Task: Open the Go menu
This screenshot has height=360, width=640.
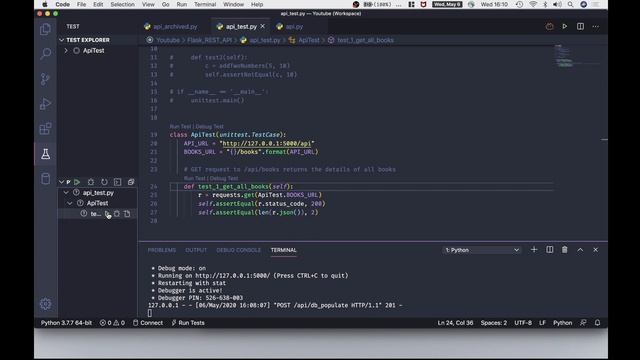Action: (x=165, y=4)
